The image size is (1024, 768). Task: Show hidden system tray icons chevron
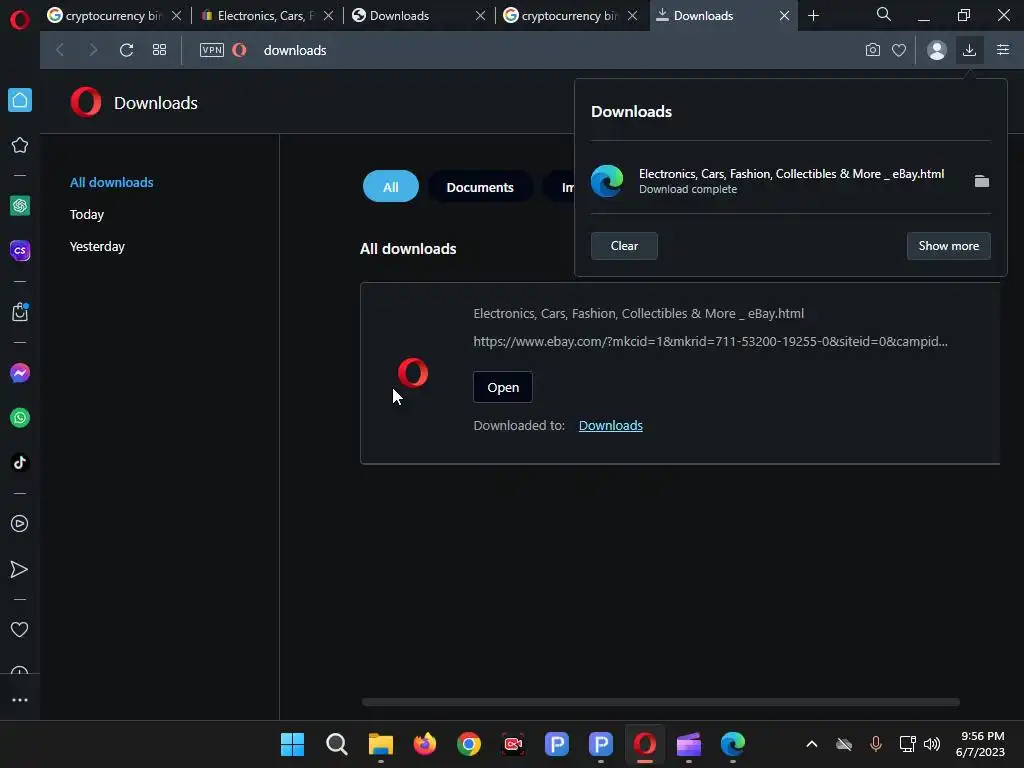pos(812,744)
